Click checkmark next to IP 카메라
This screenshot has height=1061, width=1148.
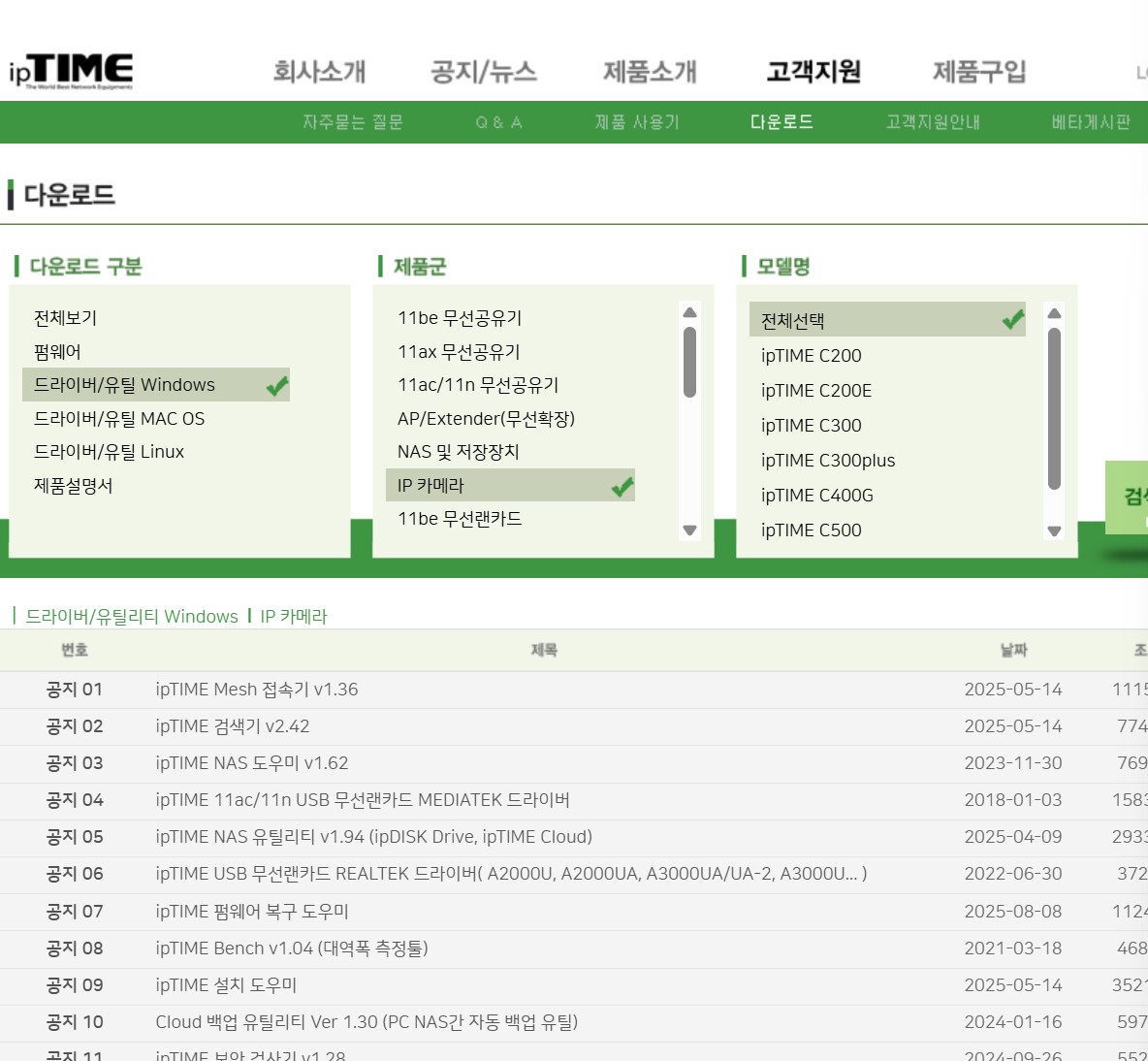click(622, 486)
